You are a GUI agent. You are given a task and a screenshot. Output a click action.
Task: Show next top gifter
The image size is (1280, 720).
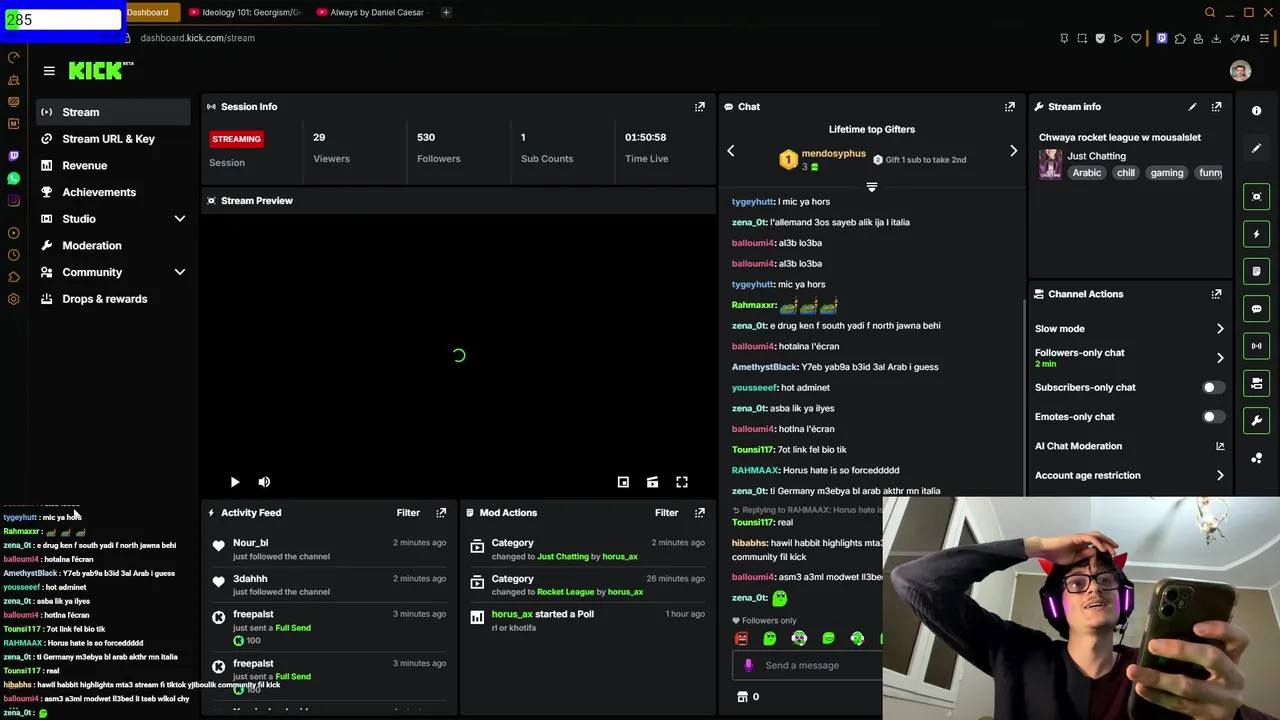tap(1013, 151)
